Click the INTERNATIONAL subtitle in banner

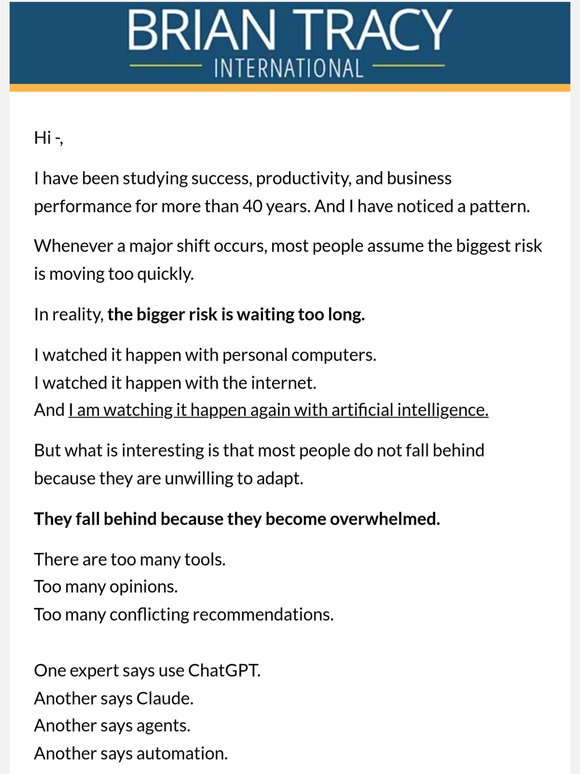[288, 69]
